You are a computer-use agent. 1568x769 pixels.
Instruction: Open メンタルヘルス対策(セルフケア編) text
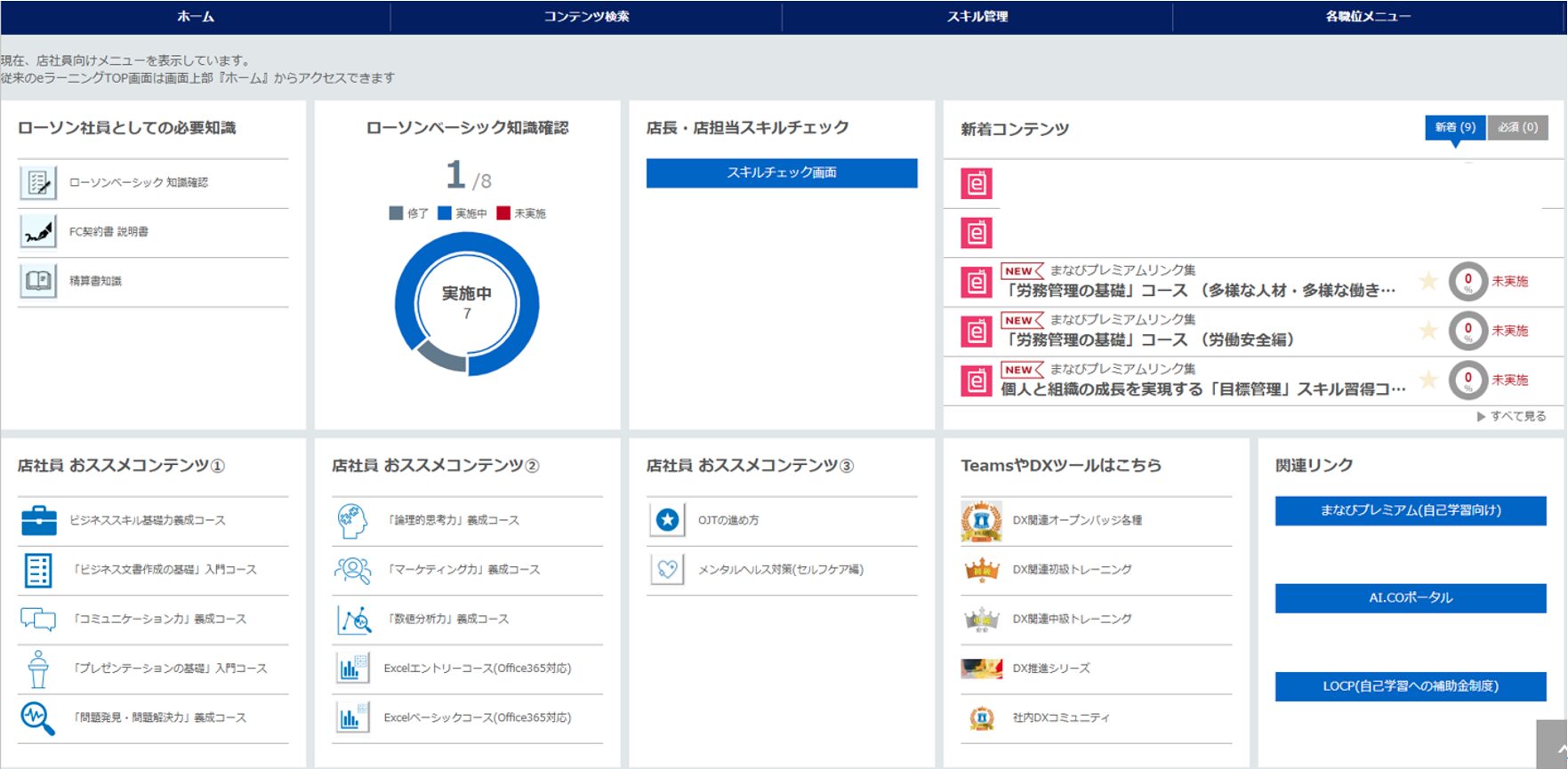781,570
